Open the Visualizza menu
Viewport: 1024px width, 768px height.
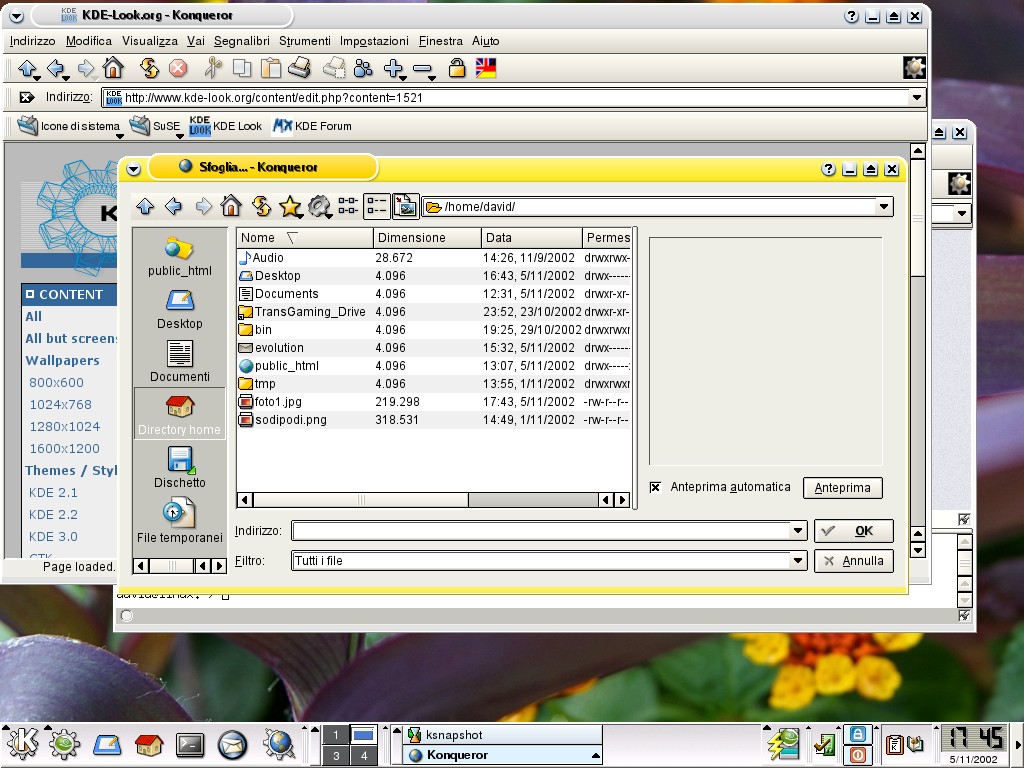pos(150,41)
